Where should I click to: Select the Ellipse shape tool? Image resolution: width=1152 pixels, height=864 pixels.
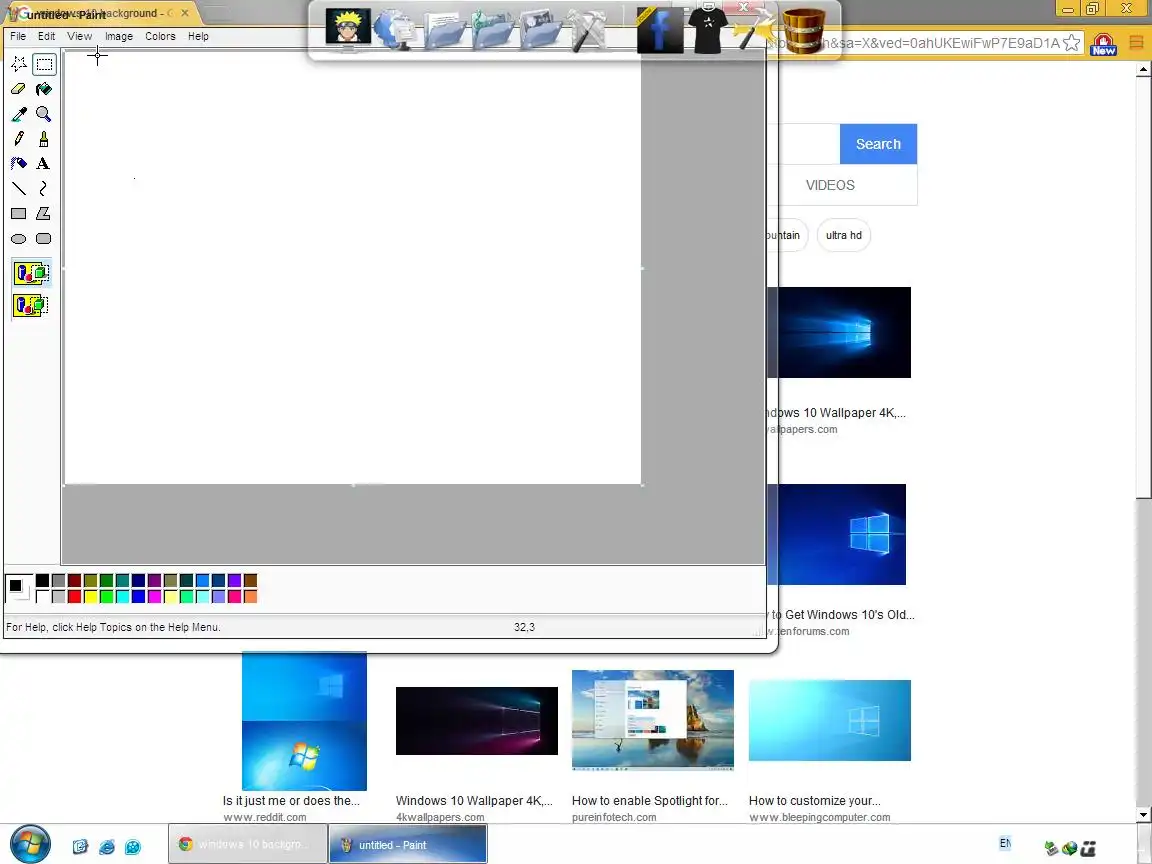(x=19, y=239)
